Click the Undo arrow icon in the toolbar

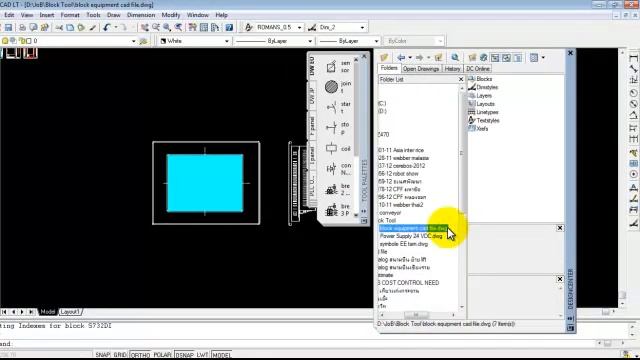pyautogui.click(x=107, y=27)
